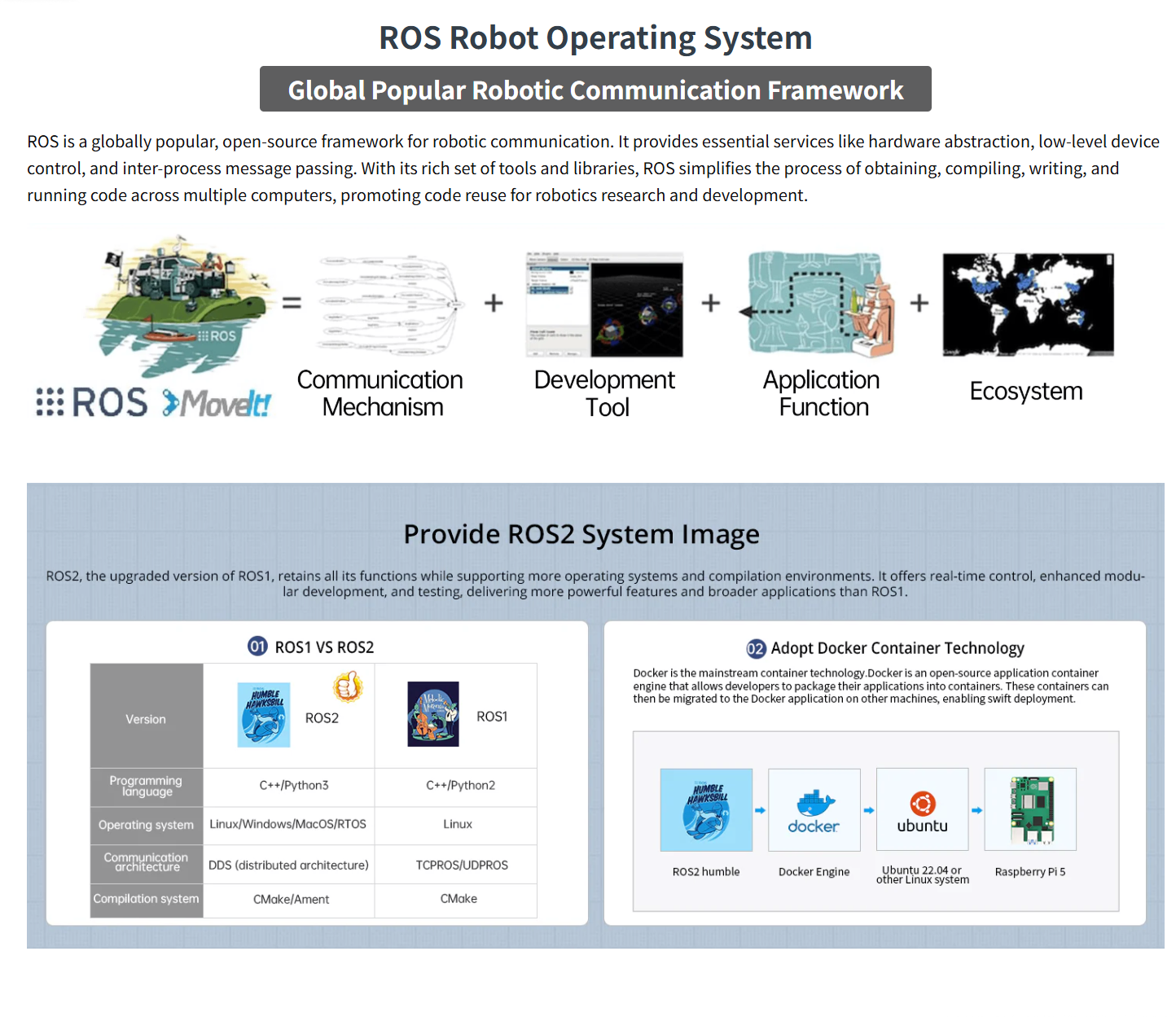Click the ROS turtle robot illustration
The image size is (1176, 1017).
(x=179, y=305)
